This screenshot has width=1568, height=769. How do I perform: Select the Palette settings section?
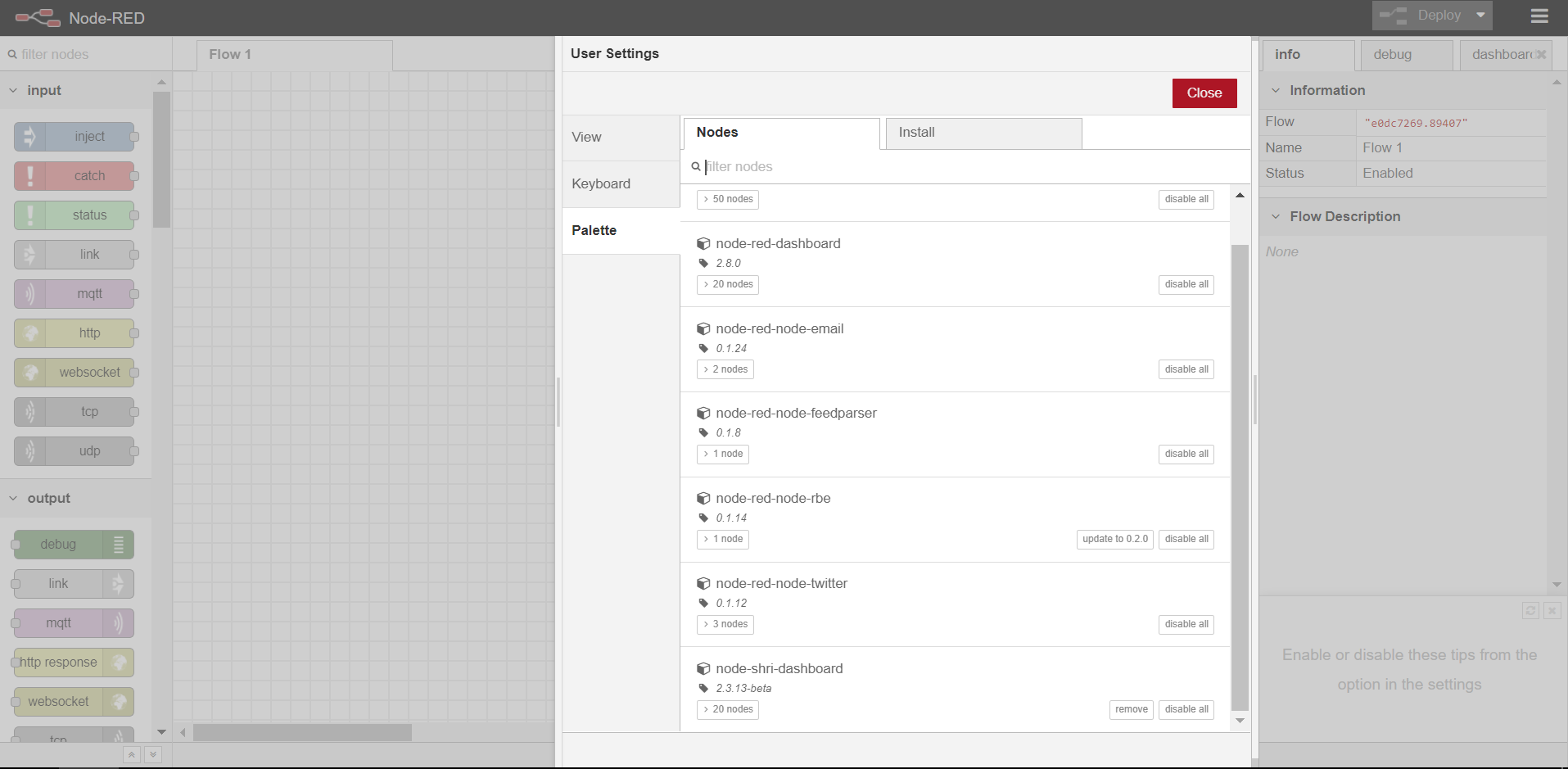(621, 231)
